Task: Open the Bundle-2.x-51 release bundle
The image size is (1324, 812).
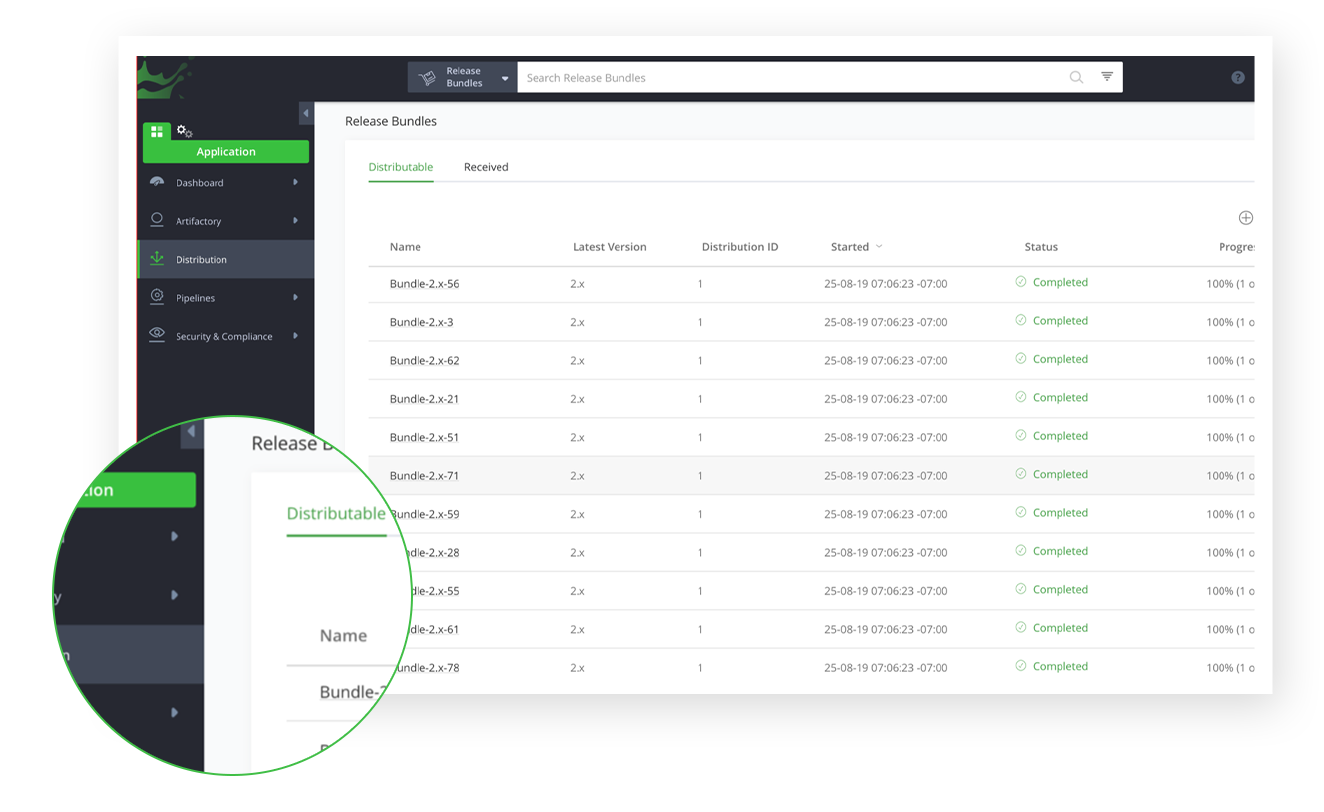Action: 425,437
